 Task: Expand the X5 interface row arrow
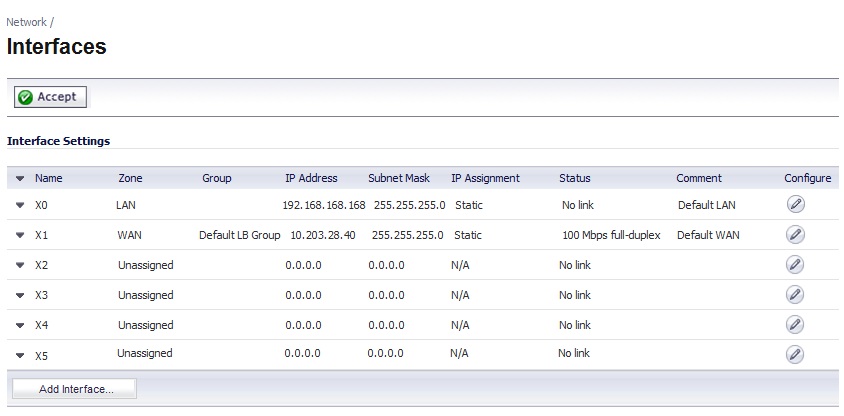pos(20,355)
